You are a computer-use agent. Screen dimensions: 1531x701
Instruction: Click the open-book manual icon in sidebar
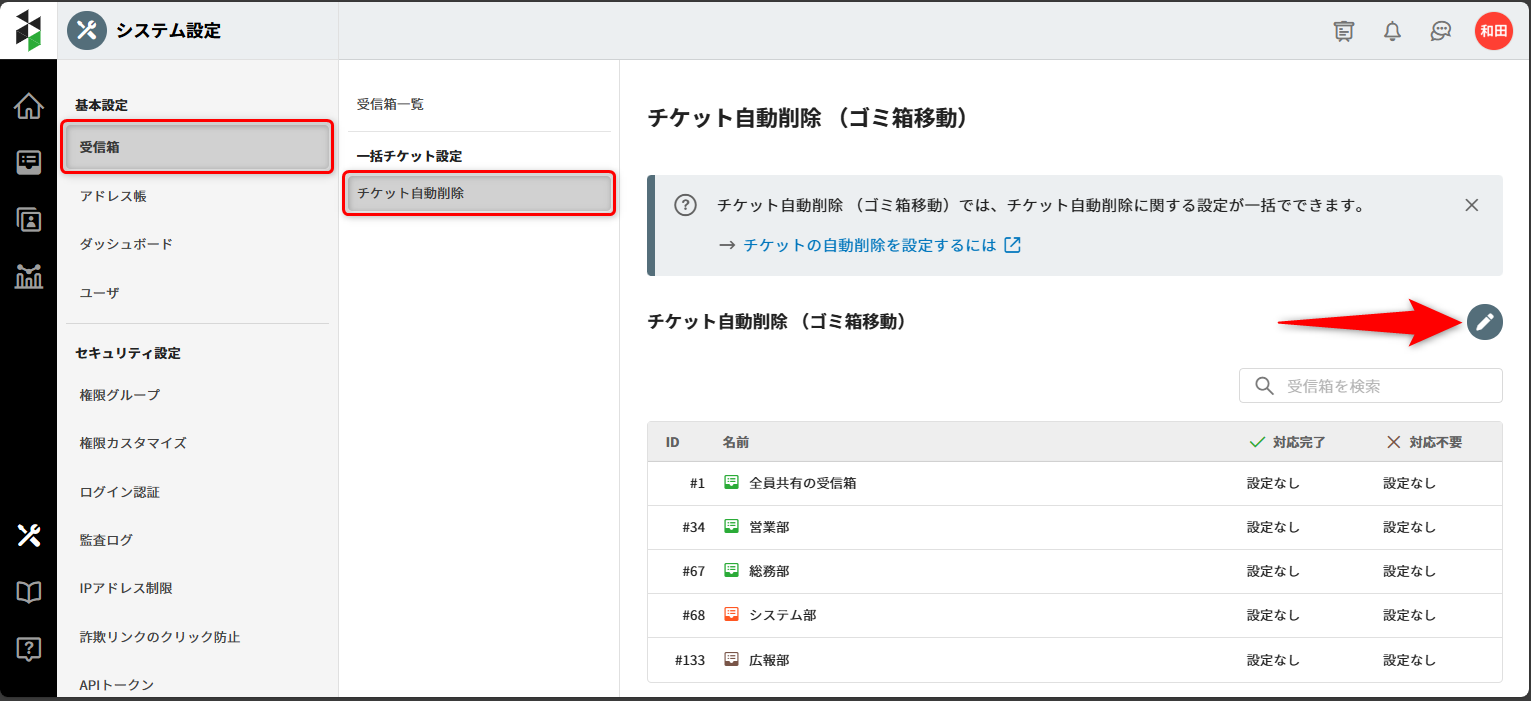point(28,593)
